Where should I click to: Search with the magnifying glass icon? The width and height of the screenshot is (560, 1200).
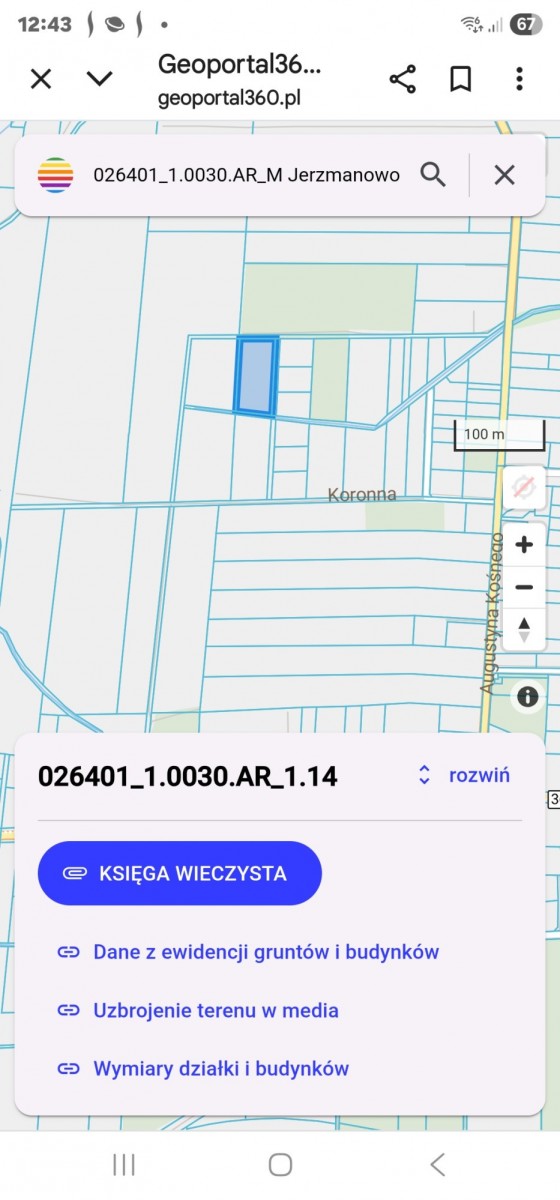pyautogui.click(x=433, y=175)
